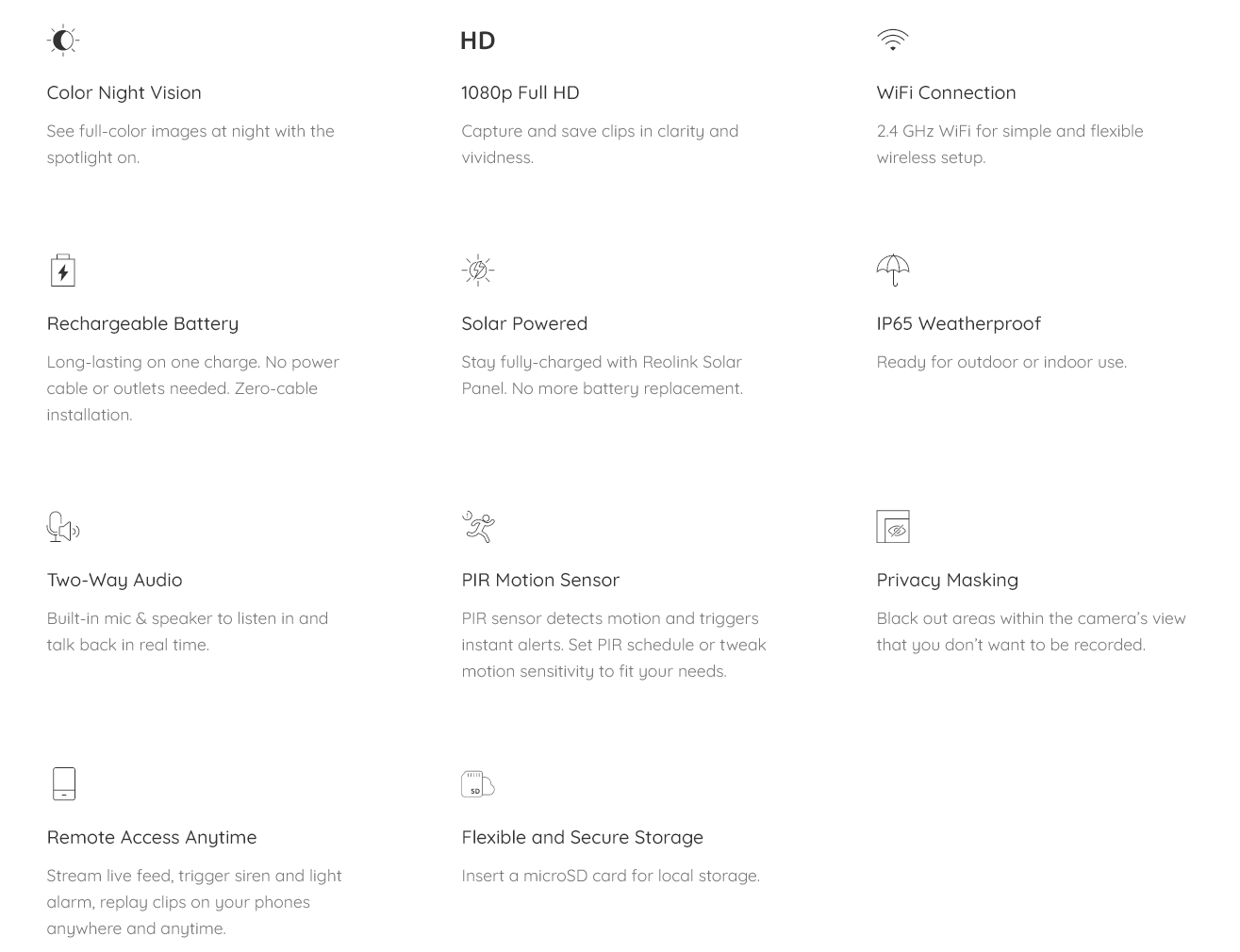Click the weatherproof umbrella icon
The width and height of the screenshot is (1240, 952).
coord(893,271)
